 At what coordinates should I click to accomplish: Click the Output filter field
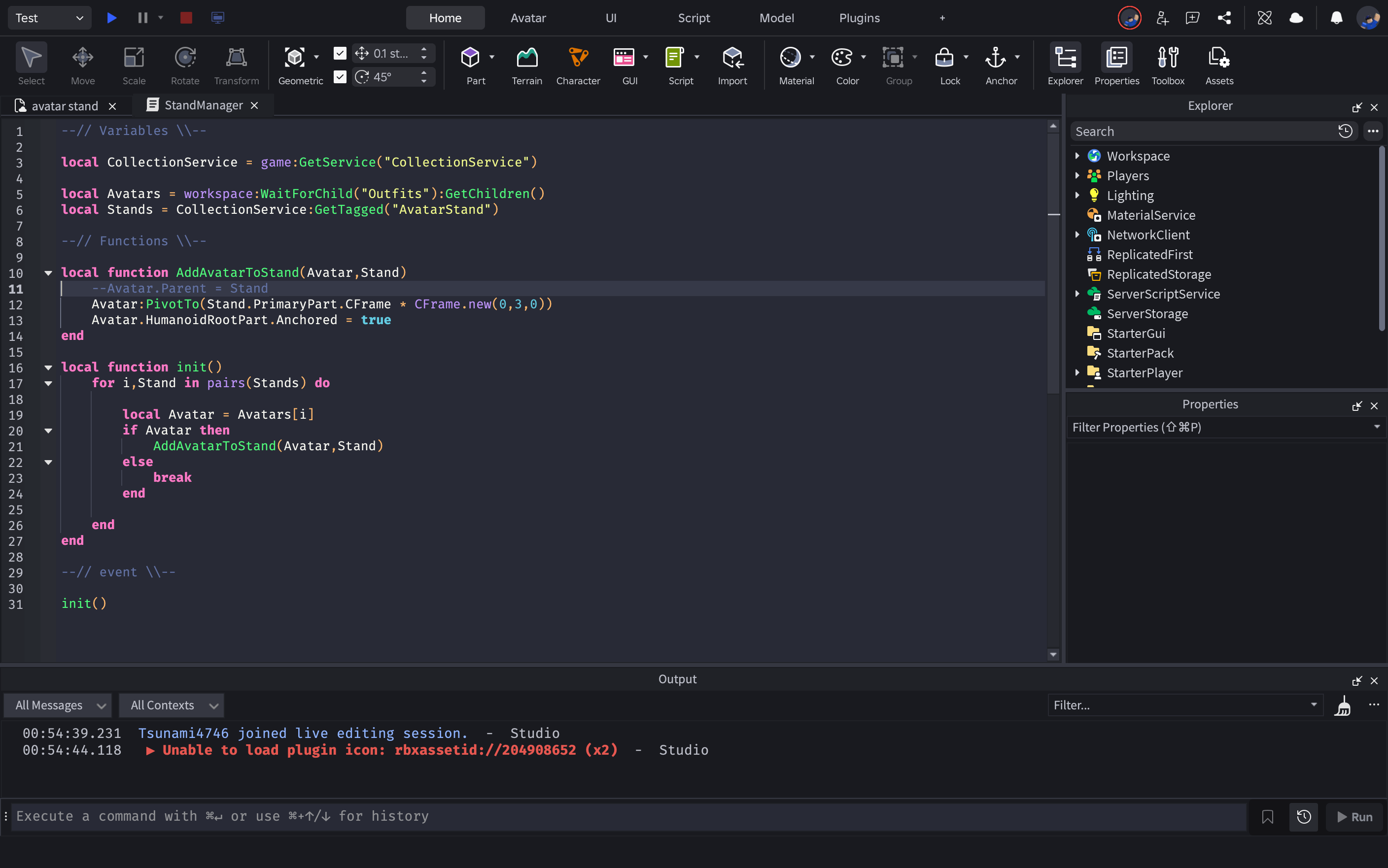click(x=1179, y=705)
